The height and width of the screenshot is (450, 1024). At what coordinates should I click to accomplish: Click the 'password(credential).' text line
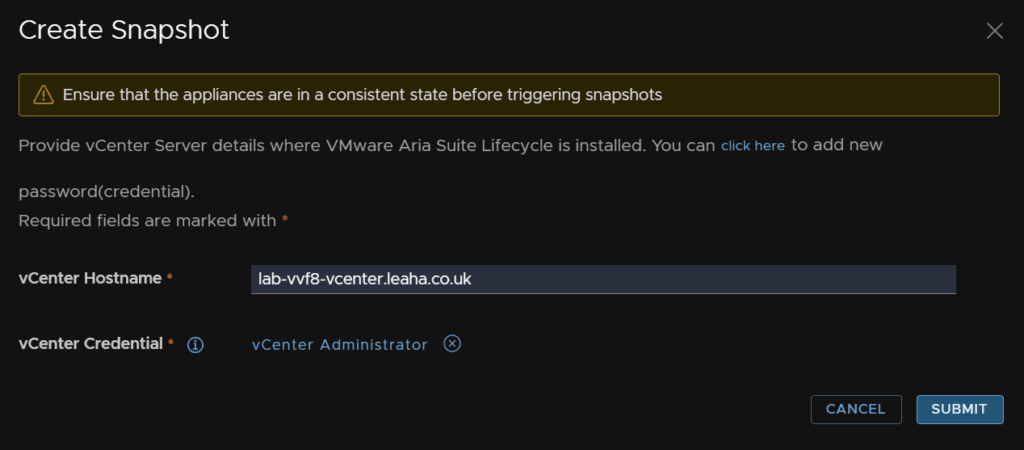click(106, 193)
